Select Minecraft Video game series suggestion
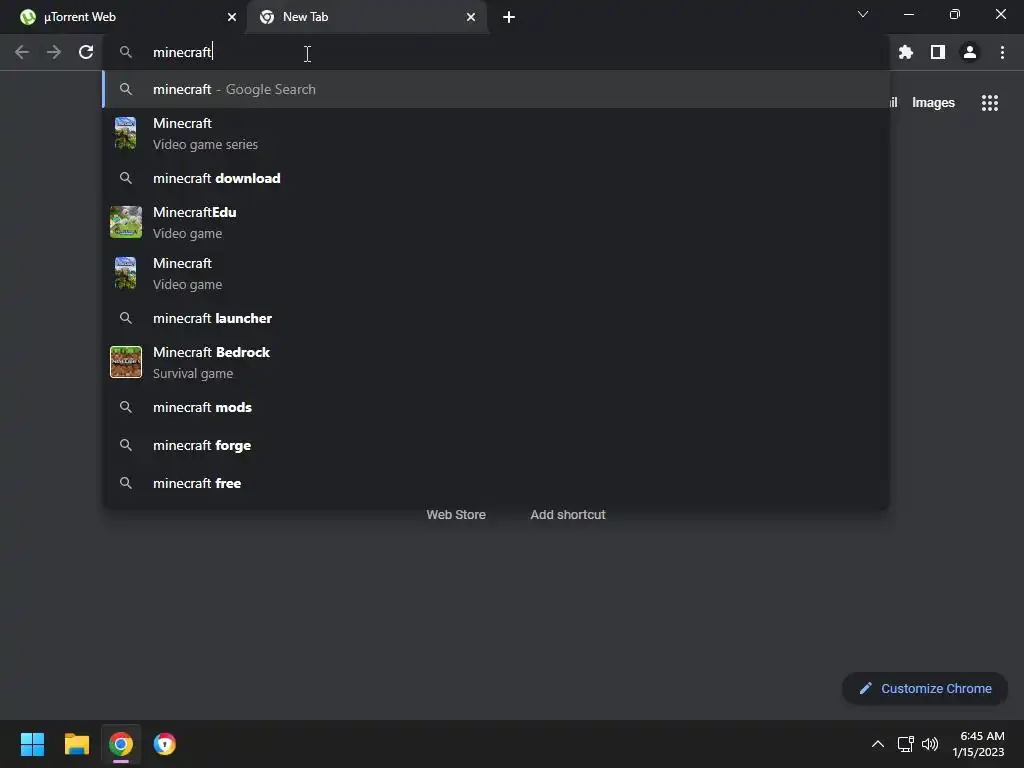This screenshot has height=768, width=1024. pos(496,133)
